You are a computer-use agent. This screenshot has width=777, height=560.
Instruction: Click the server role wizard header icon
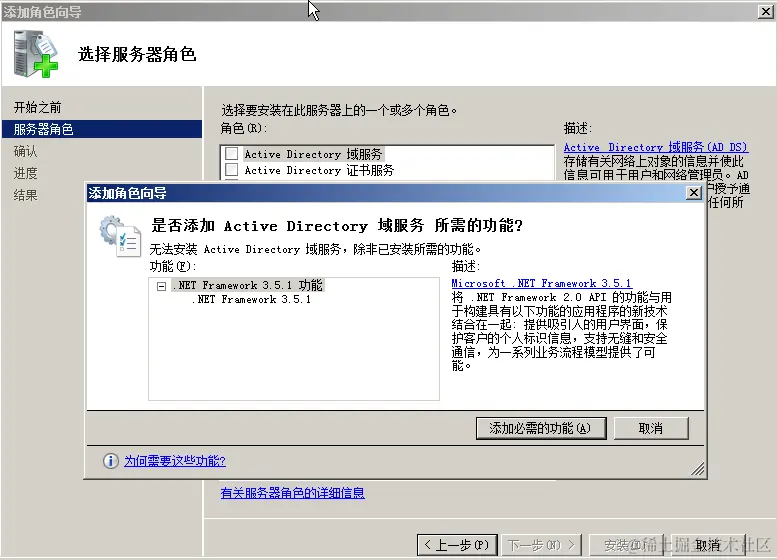pyautogui.click(x=36, y=54)
